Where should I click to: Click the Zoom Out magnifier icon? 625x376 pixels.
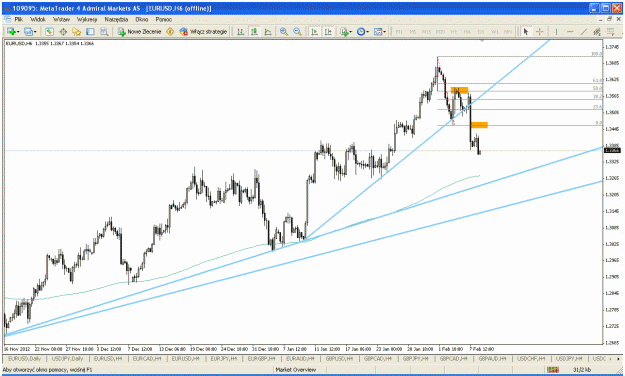coord(297,31)
